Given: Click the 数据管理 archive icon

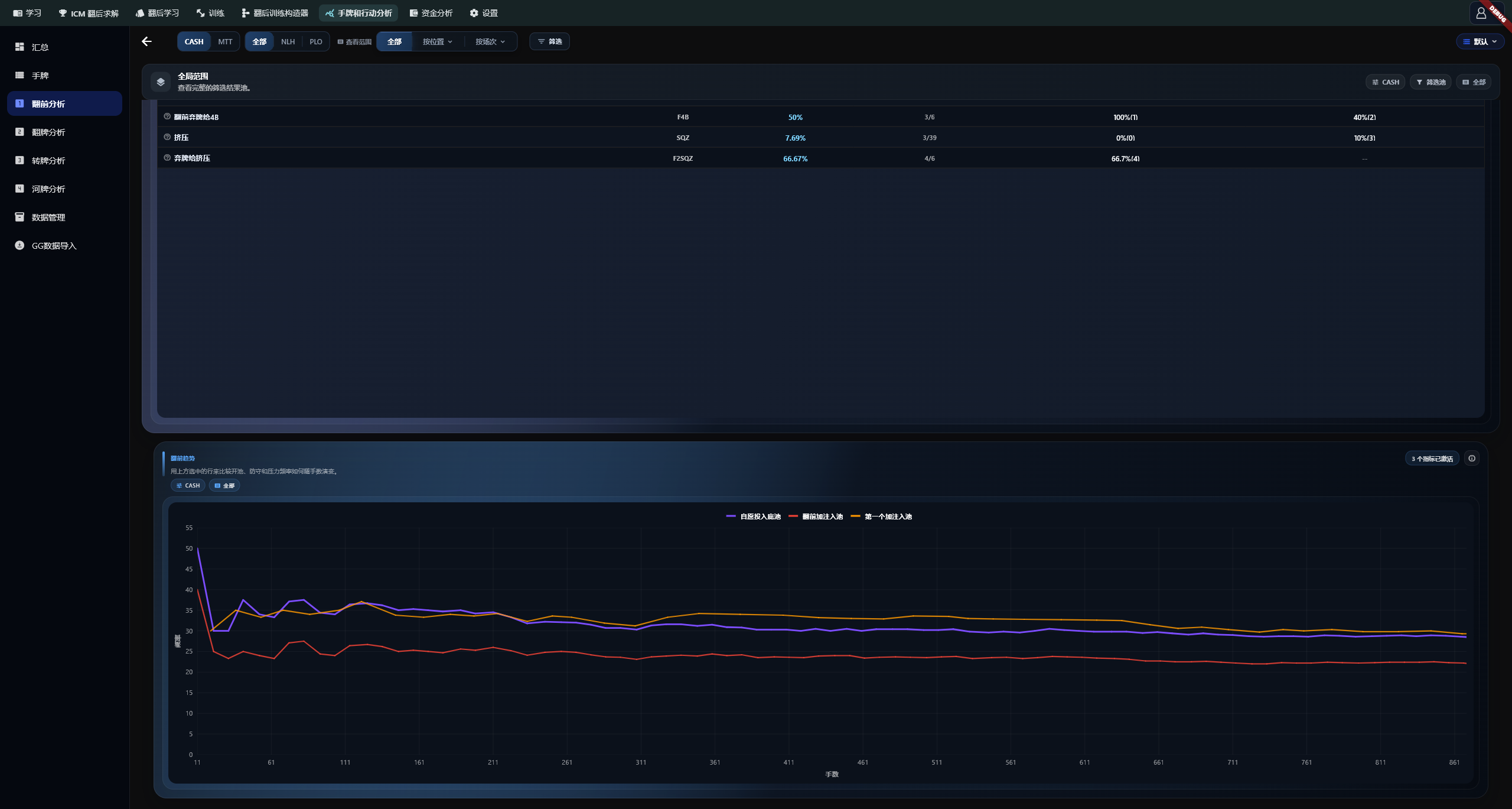Looking at the screenshot, I should pos(19,217).
